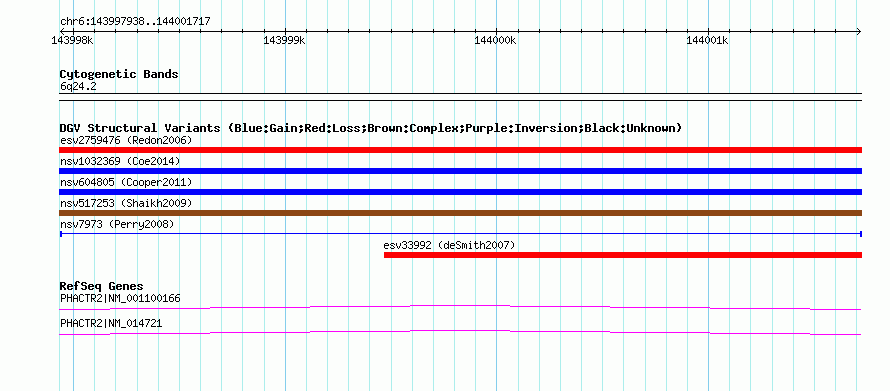The width and height of the screenshot is (890, 391).
Task: Click the blue nsv604805 Cooper2011 bar
Action: point(460,192)
